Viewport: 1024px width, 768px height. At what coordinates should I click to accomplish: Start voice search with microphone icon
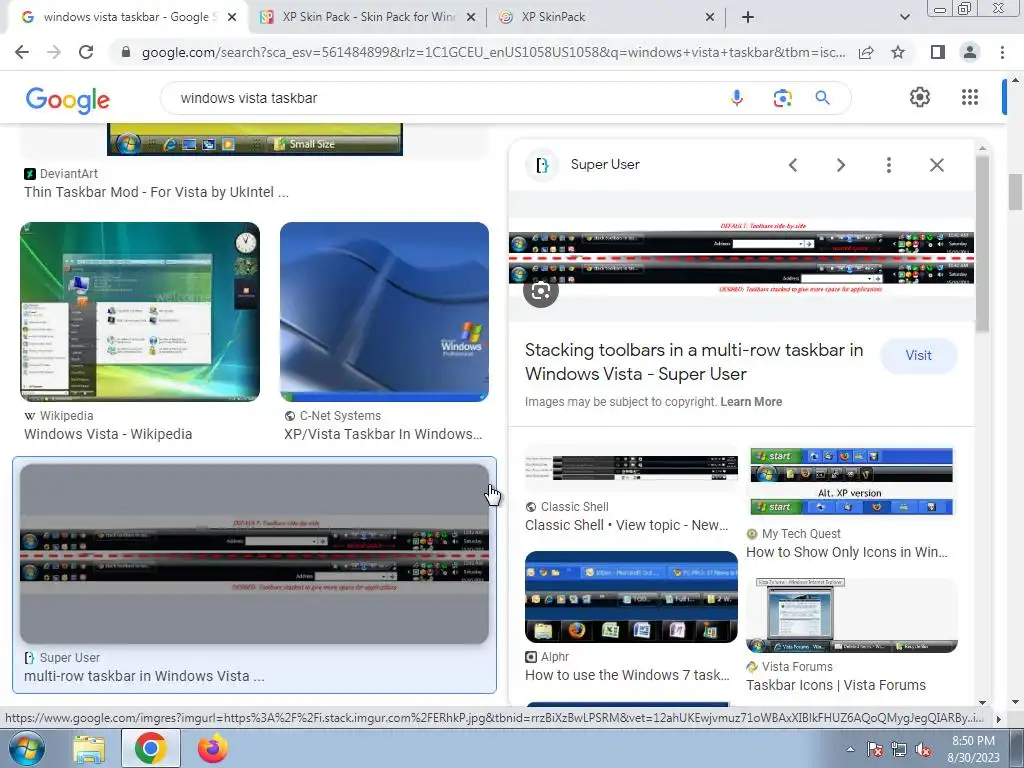[x=737, y=98]
